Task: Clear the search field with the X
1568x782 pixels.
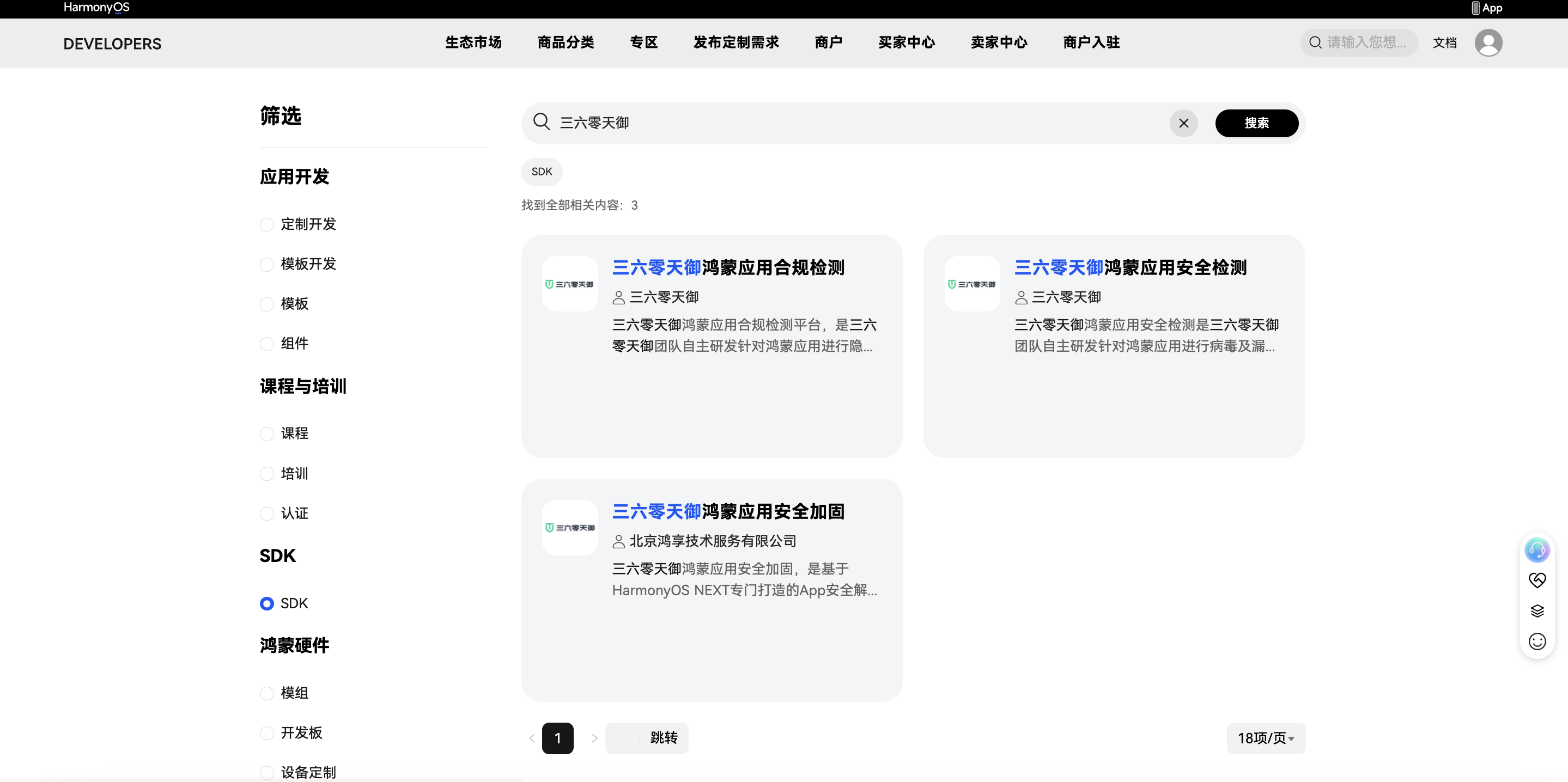Action: (1183, 123)
